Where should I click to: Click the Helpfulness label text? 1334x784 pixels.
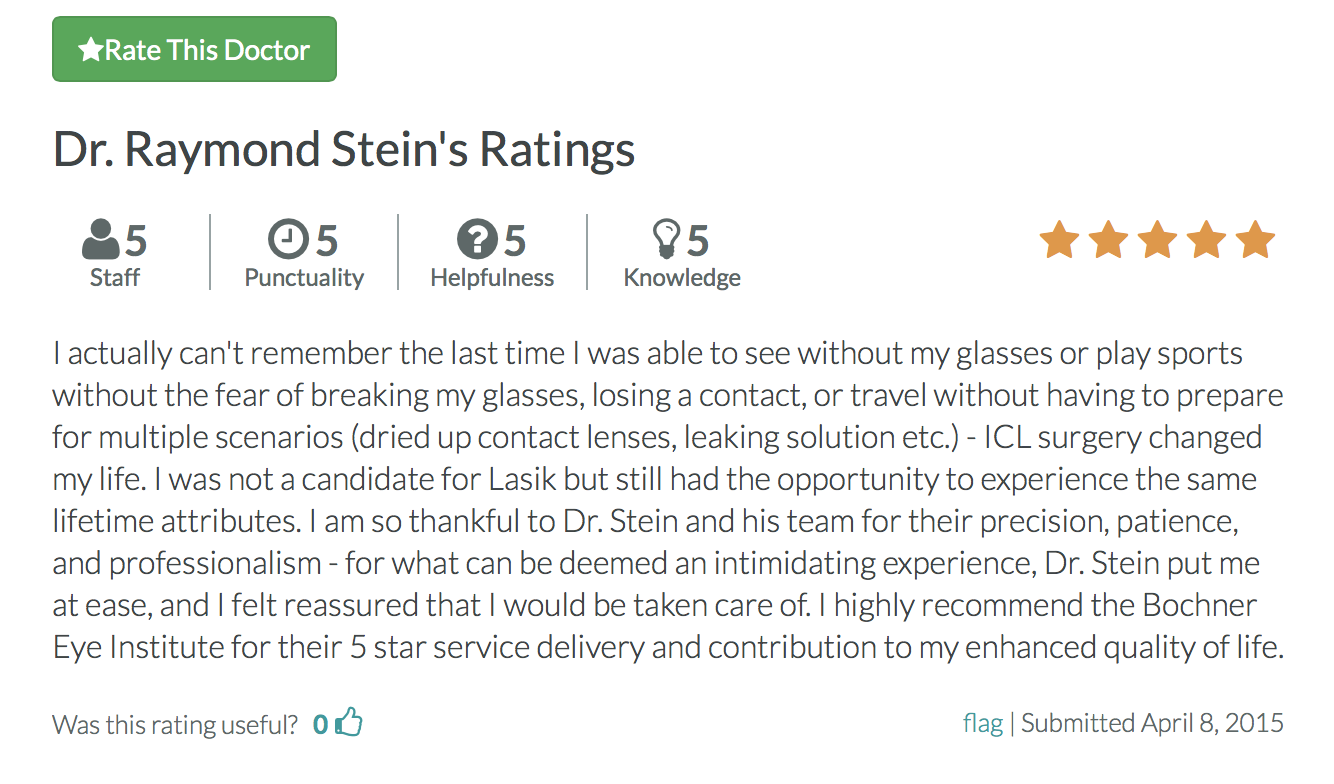[492, 277]
